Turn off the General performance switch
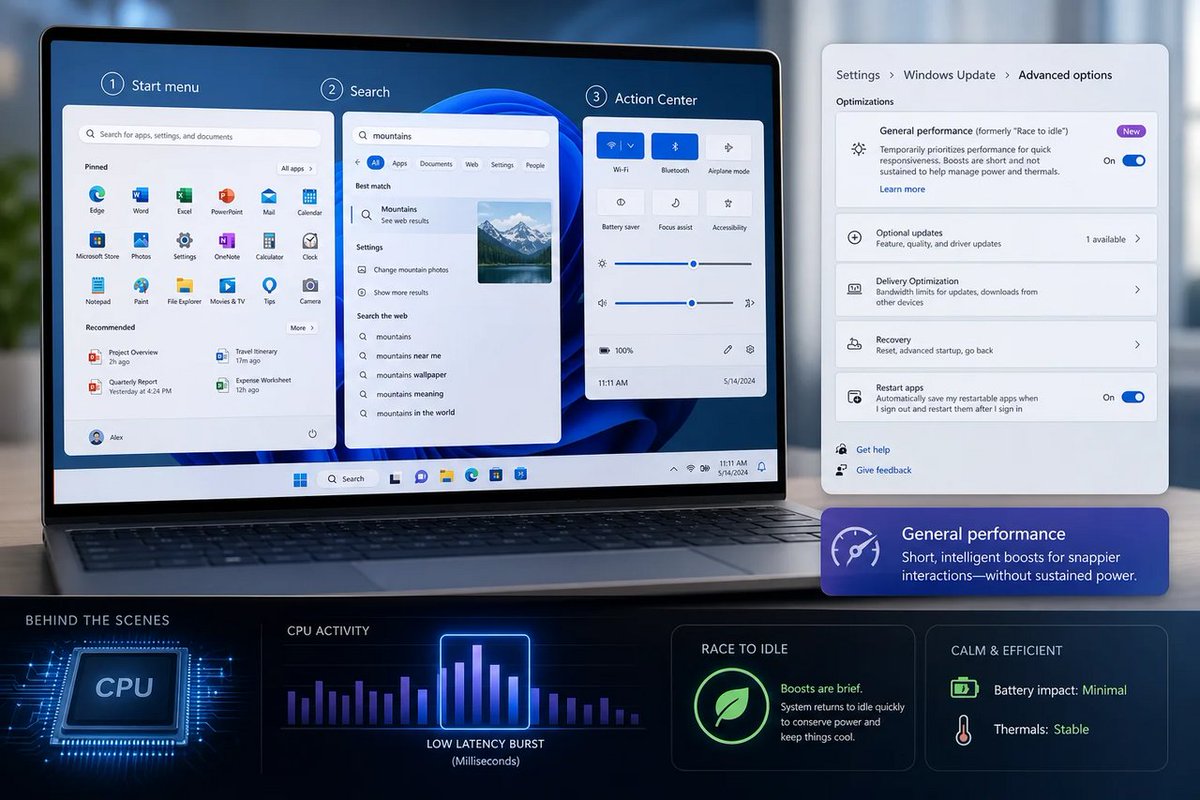 point(1133,160)
